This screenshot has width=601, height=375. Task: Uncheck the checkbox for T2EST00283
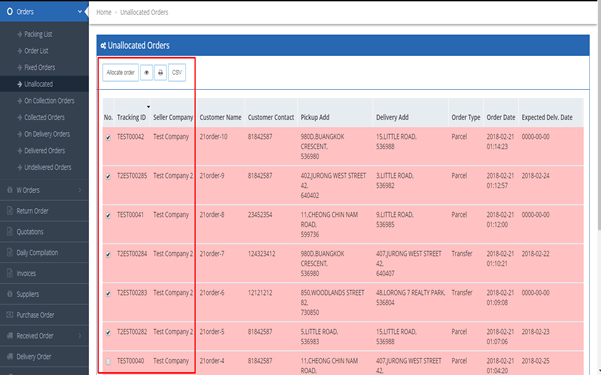click(x=108, y=293)
